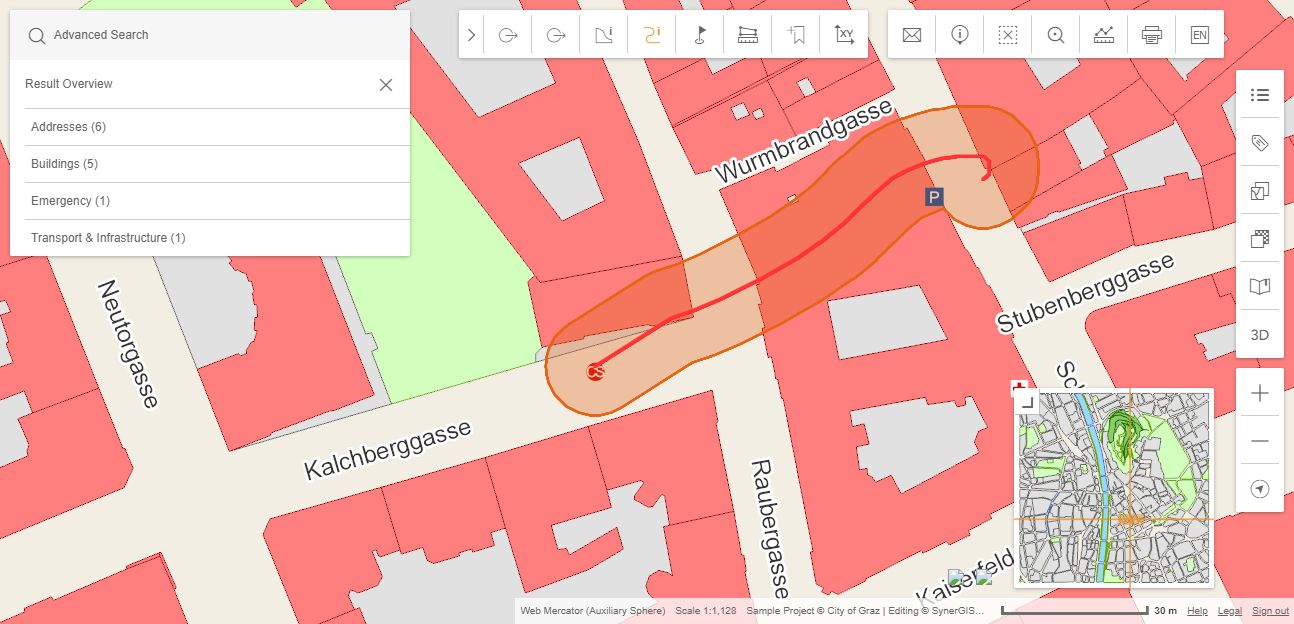Switch interface language via the EN button
The width and height of the screenshot is (1294, 624).
pos(1199,33)
